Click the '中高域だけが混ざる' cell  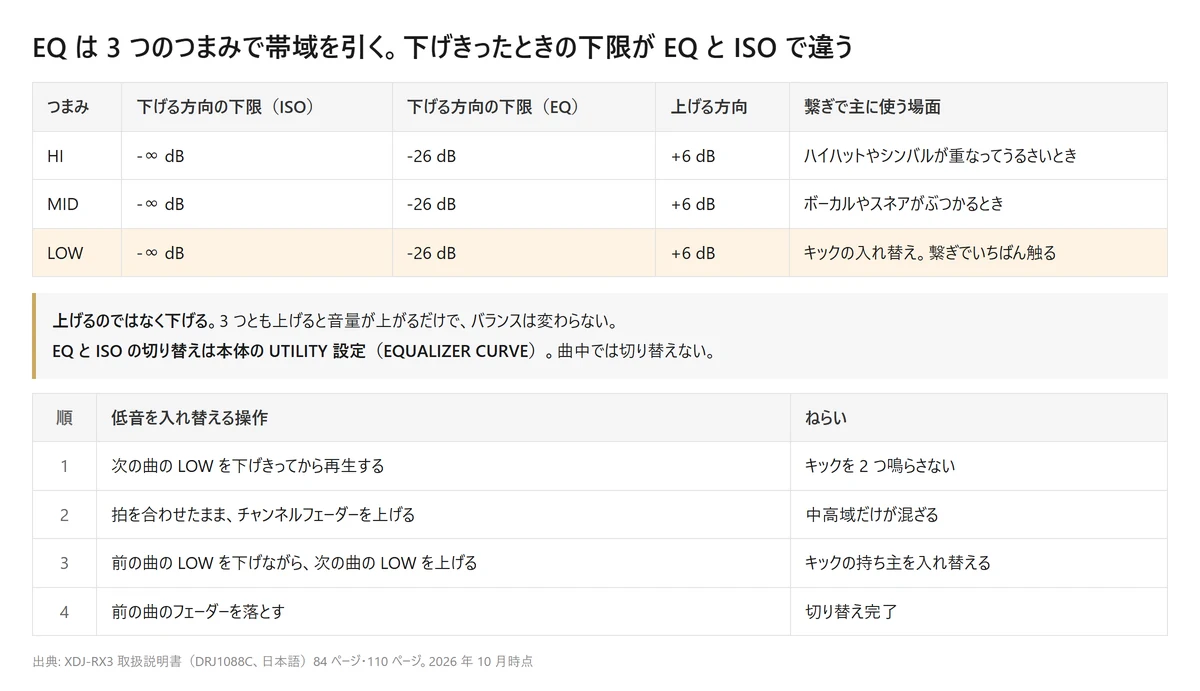click(x=978, y=515)
